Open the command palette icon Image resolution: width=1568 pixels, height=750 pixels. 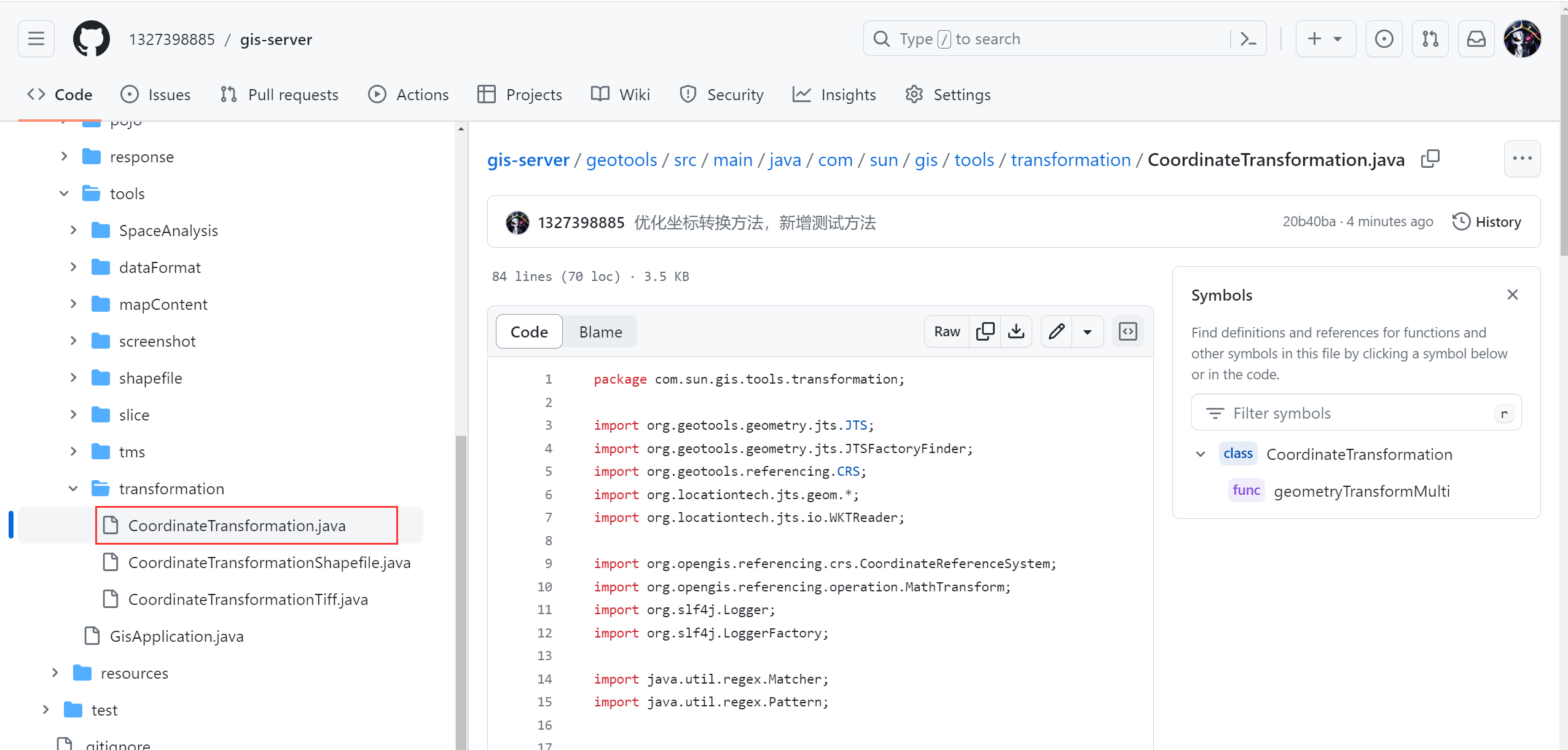1248,39
